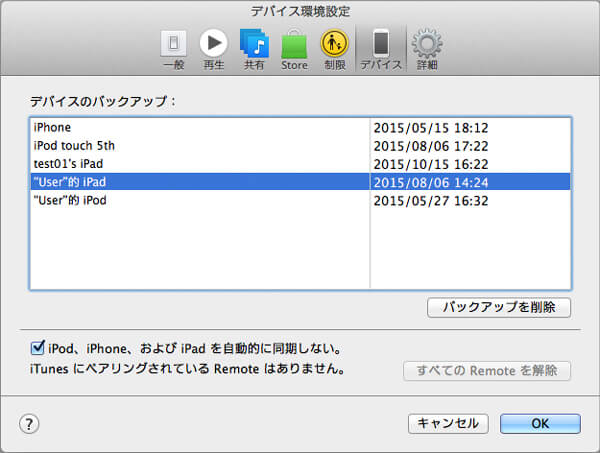Open the 再生 playback preferences icon
Viewport: 600px width, 453px height.
(214, 50)
